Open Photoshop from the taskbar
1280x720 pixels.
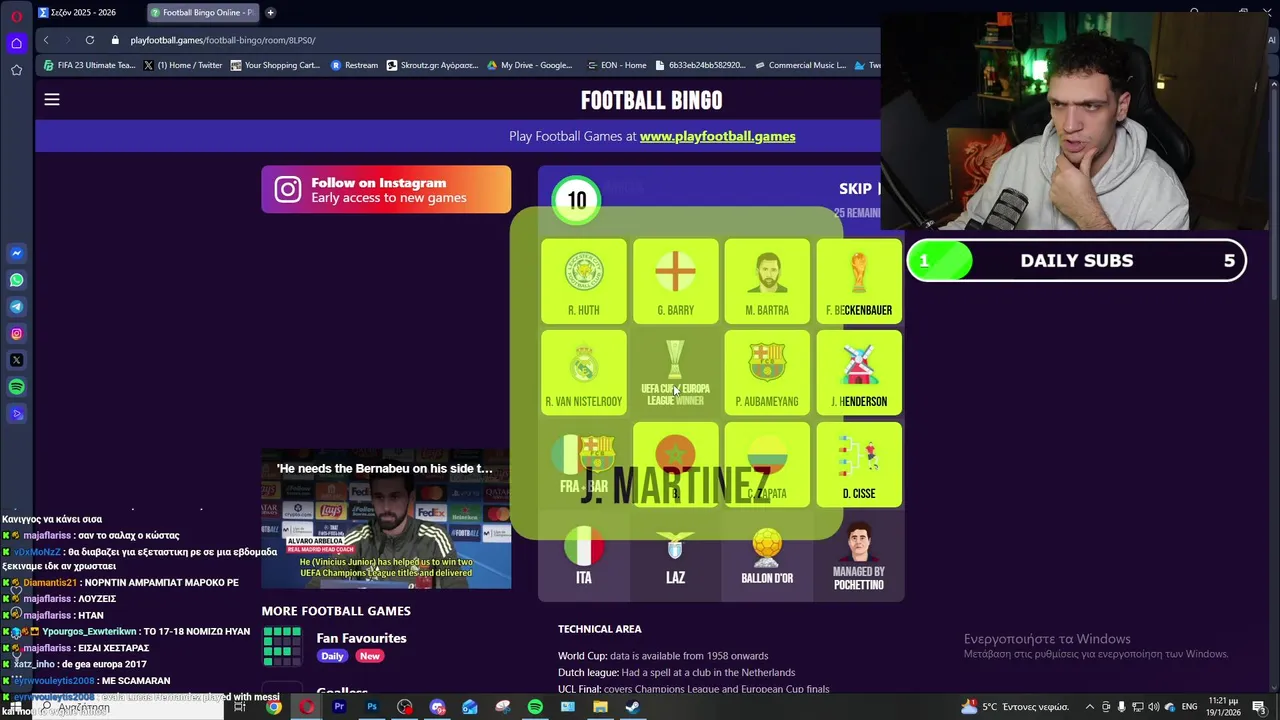click(372, 707)
